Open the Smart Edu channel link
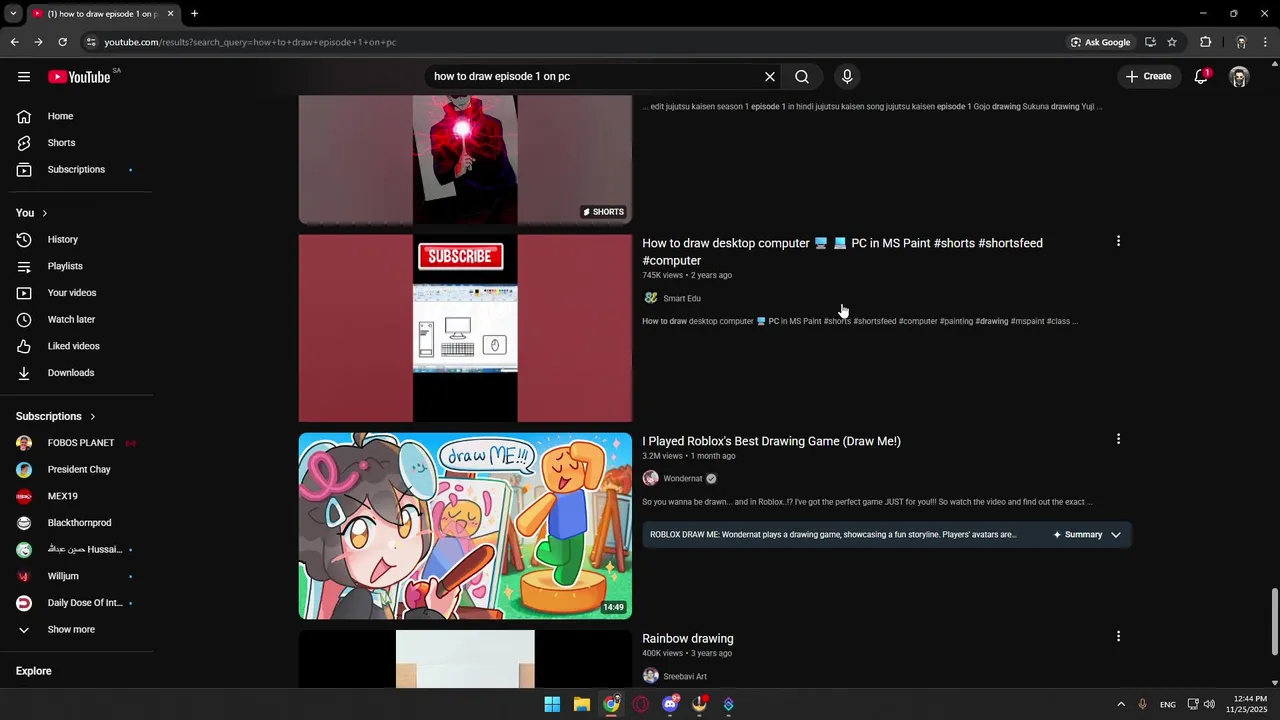Screen dimensions: 1280x720 pos(682,298)
